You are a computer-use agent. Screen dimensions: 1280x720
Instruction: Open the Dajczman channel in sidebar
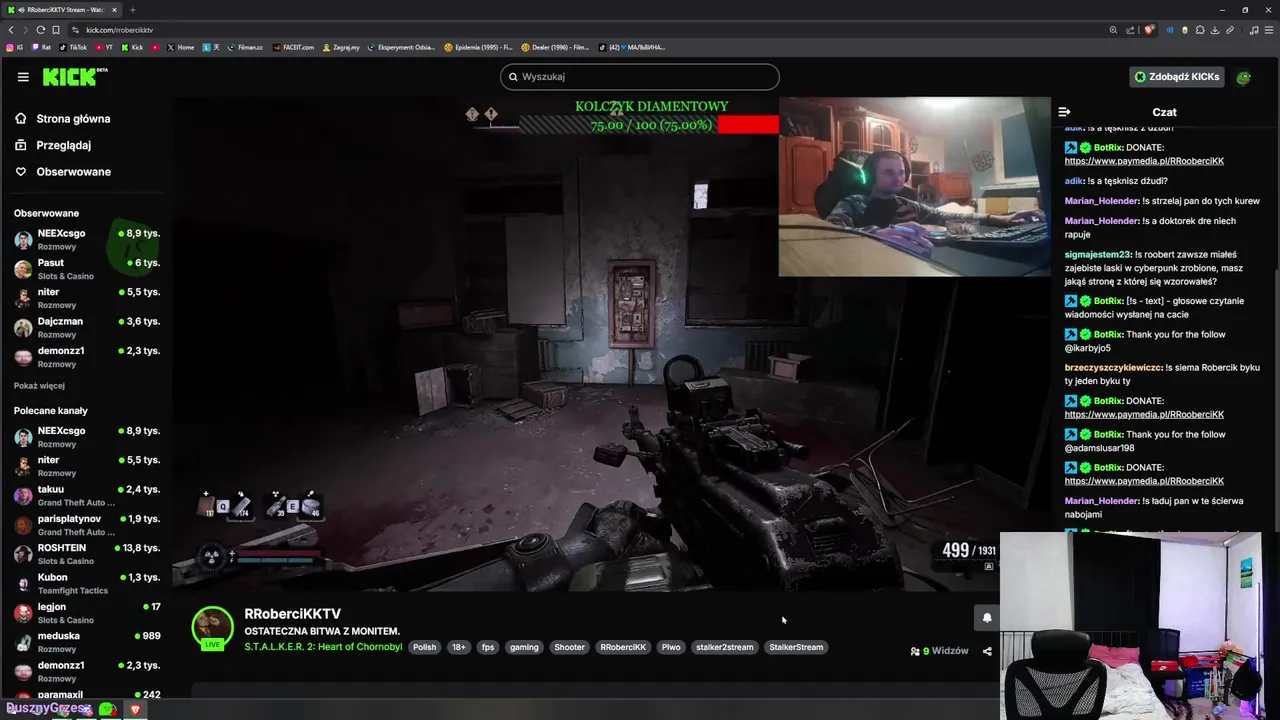point(86,328)
